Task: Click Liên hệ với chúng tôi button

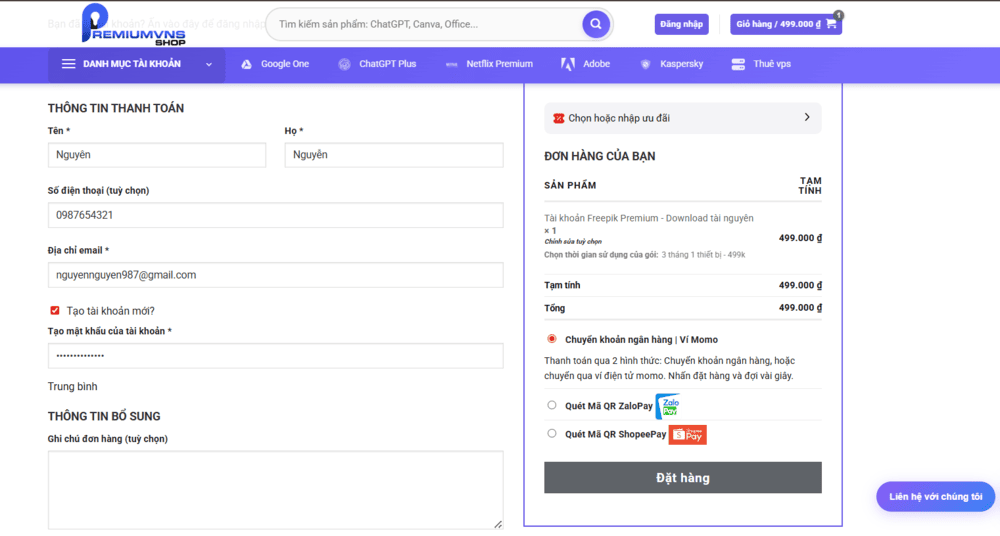Action: [936, 496]
